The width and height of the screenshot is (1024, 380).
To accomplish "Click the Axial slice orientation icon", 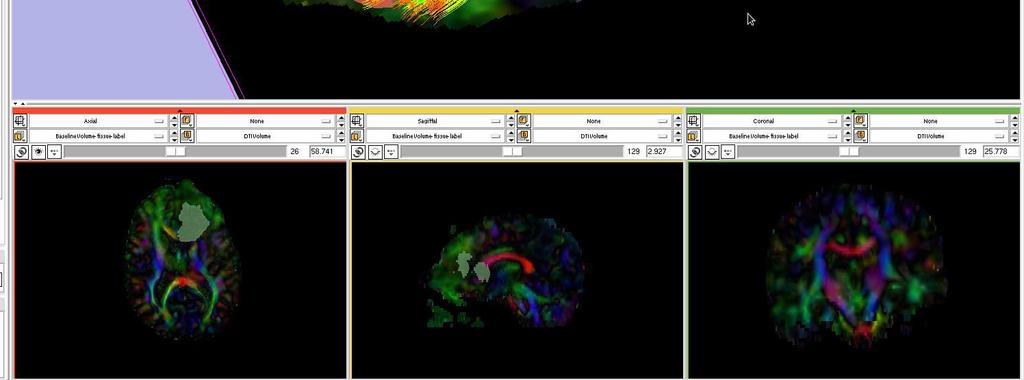I will (20, 121).
